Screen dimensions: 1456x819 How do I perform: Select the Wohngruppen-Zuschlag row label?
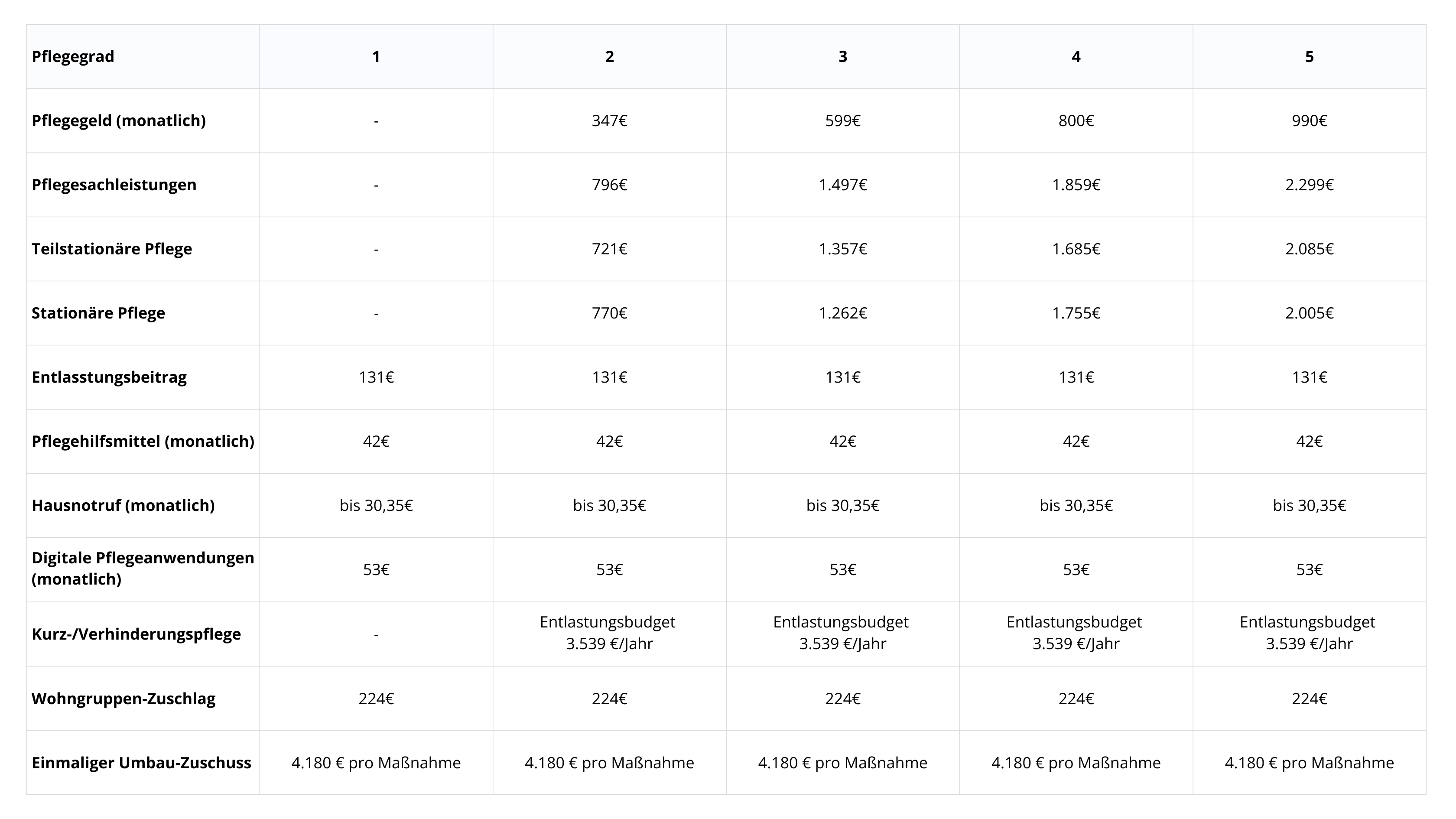tap(124, 699)
